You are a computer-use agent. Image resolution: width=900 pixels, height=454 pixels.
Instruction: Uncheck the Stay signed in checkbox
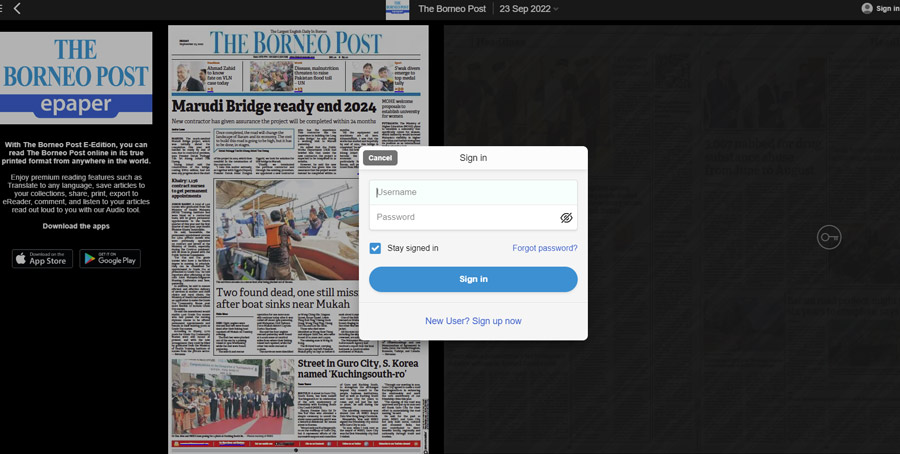pyautogui.click(x=375, y=248)
